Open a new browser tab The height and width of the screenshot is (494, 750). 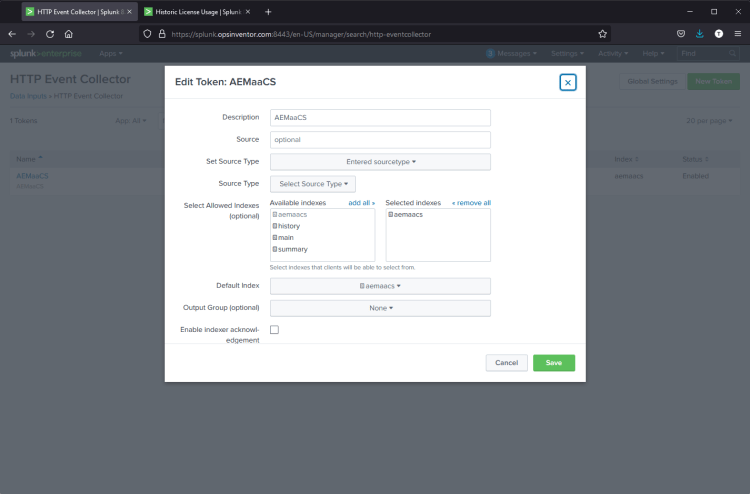tap(268, 12)
